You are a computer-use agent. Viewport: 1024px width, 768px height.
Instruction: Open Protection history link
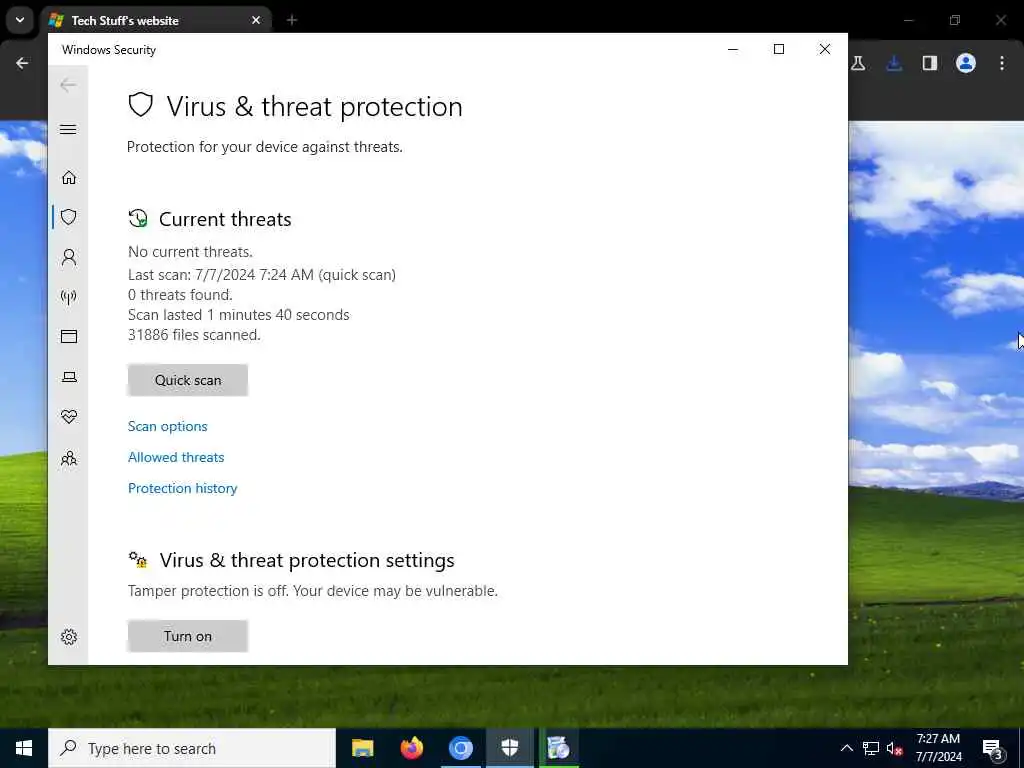(x=183, y=488)
